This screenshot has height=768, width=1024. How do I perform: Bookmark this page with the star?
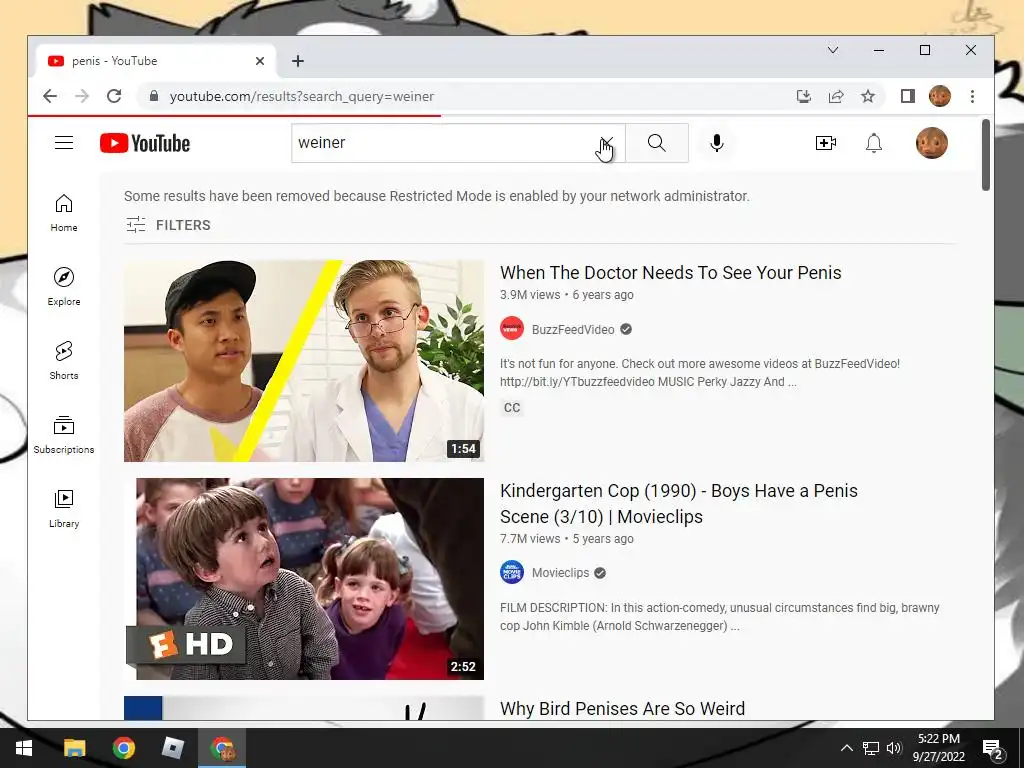(x=868, y=97)
